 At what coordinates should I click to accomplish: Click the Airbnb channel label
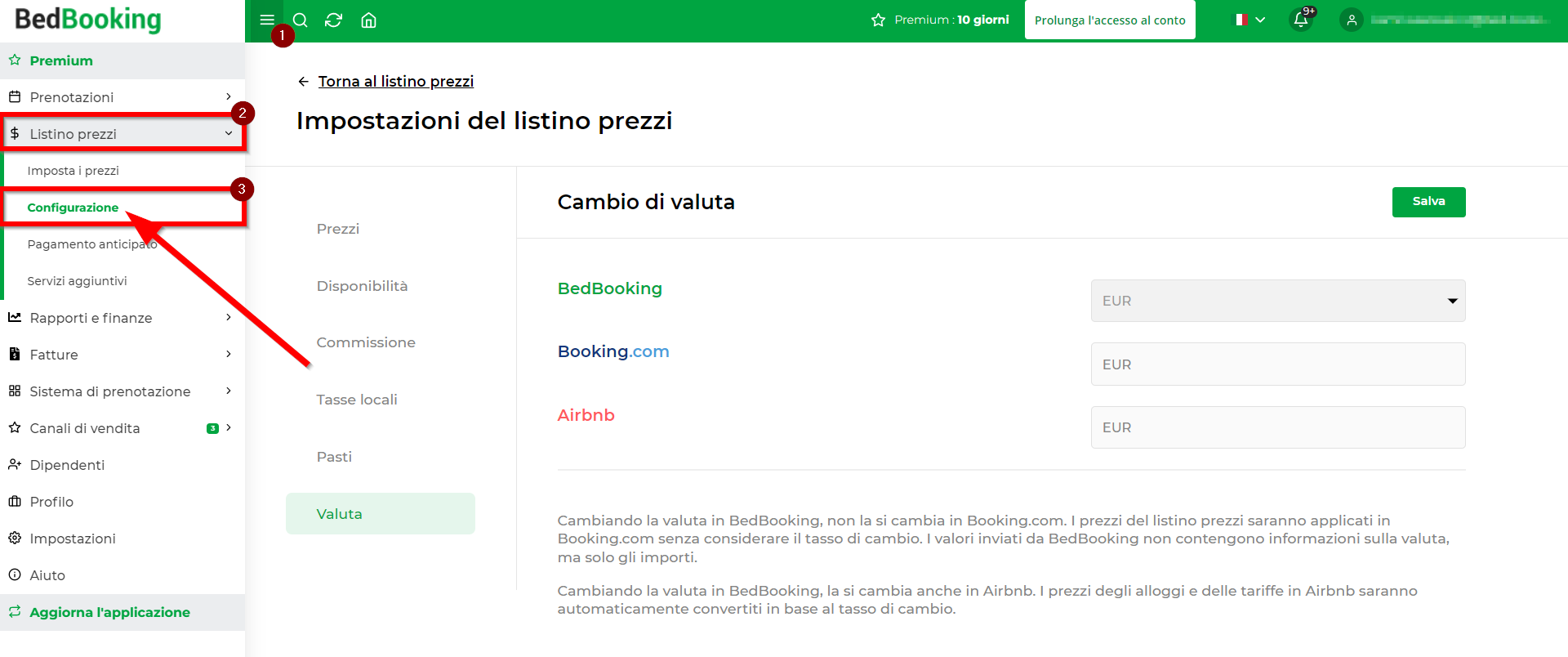tap(586, 415)
